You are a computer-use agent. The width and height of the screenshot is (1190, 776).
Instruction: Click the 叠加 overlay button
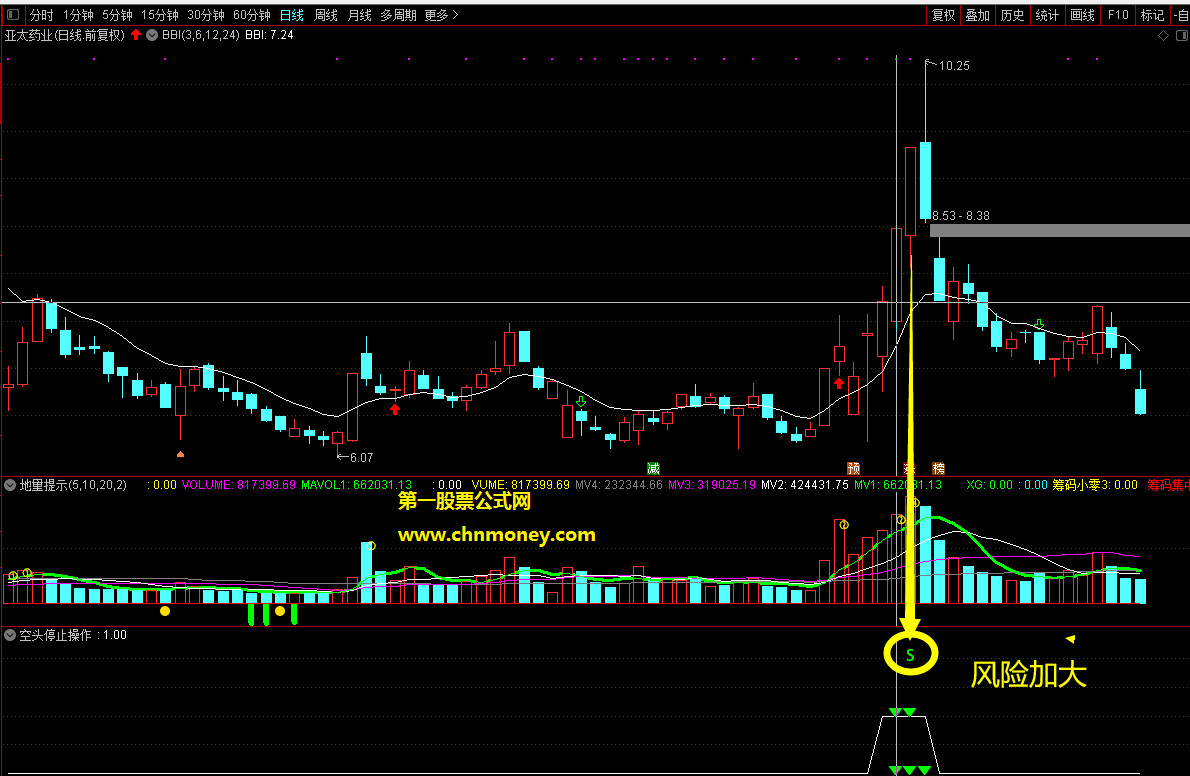click(x=978, y=14)
